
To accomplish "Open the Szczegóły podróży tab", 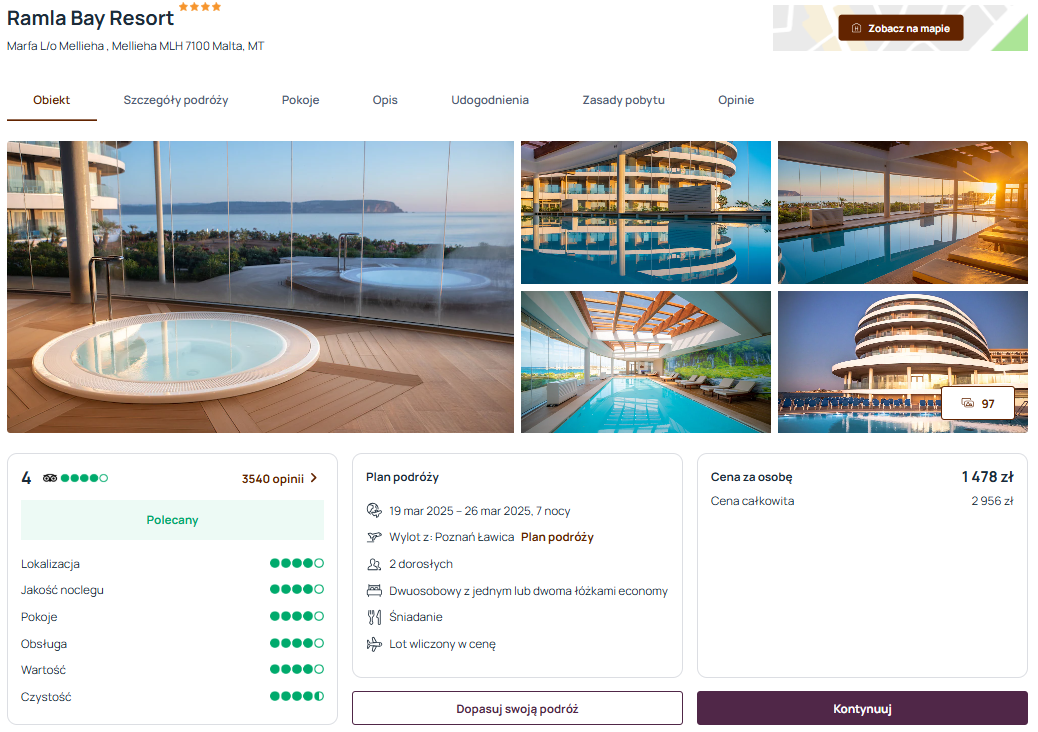I will point(175,100).
